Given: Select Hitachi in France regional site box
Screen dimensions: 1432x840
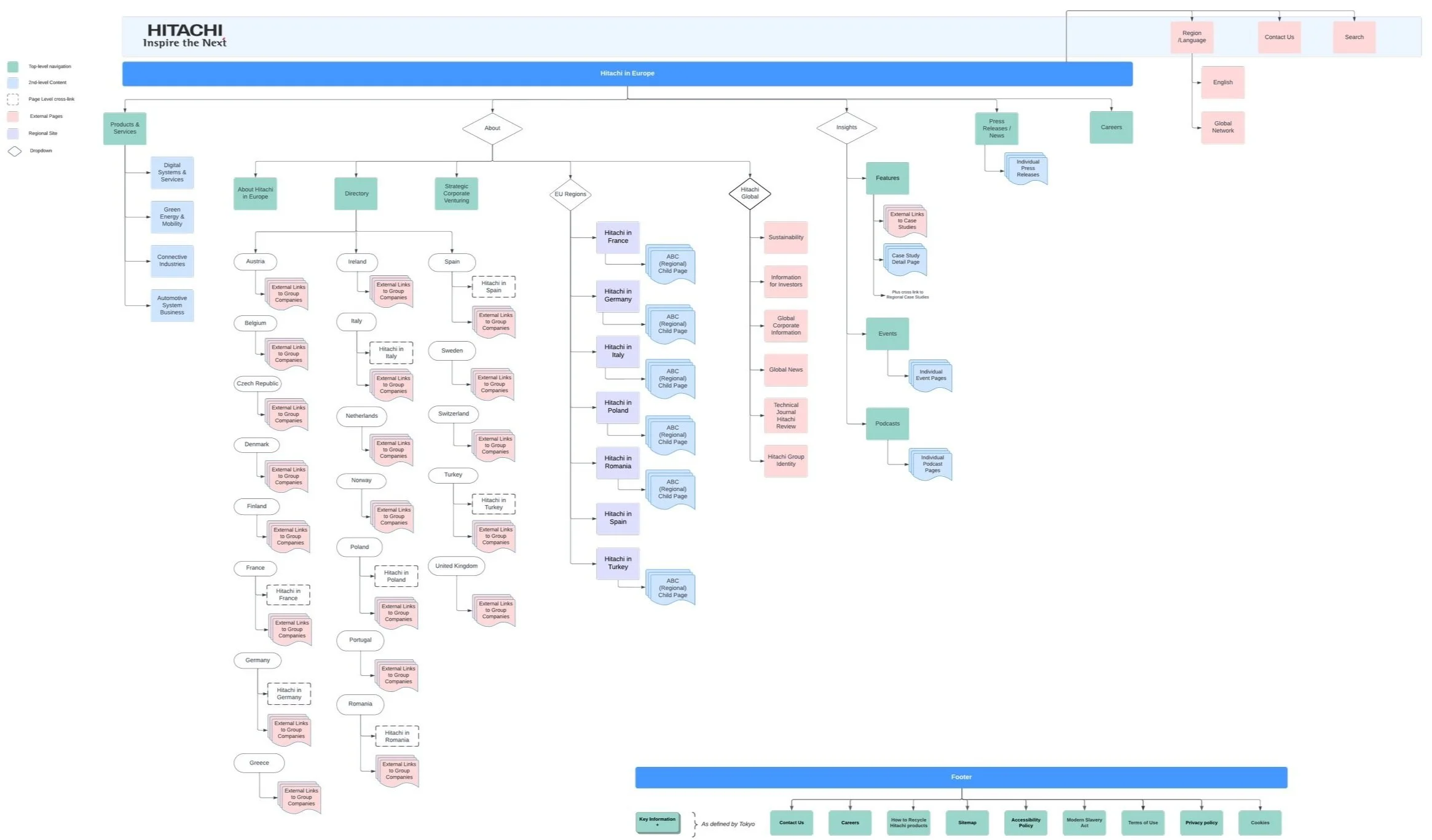Looking at the screenshot, I should [x=618, y=237].
